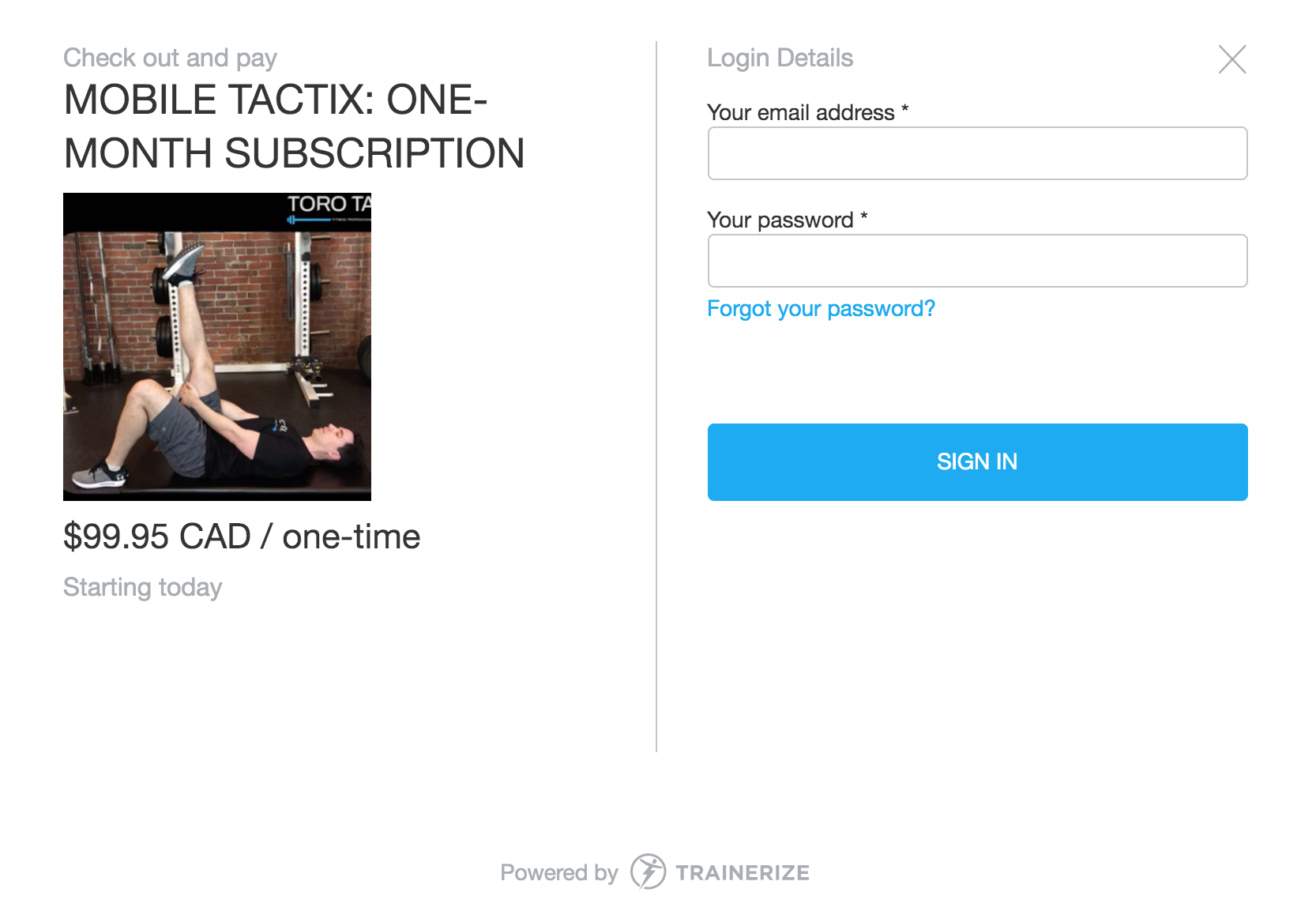
Task: Click the Trainerize runner logo icon
Action: [x=648, y=872]
